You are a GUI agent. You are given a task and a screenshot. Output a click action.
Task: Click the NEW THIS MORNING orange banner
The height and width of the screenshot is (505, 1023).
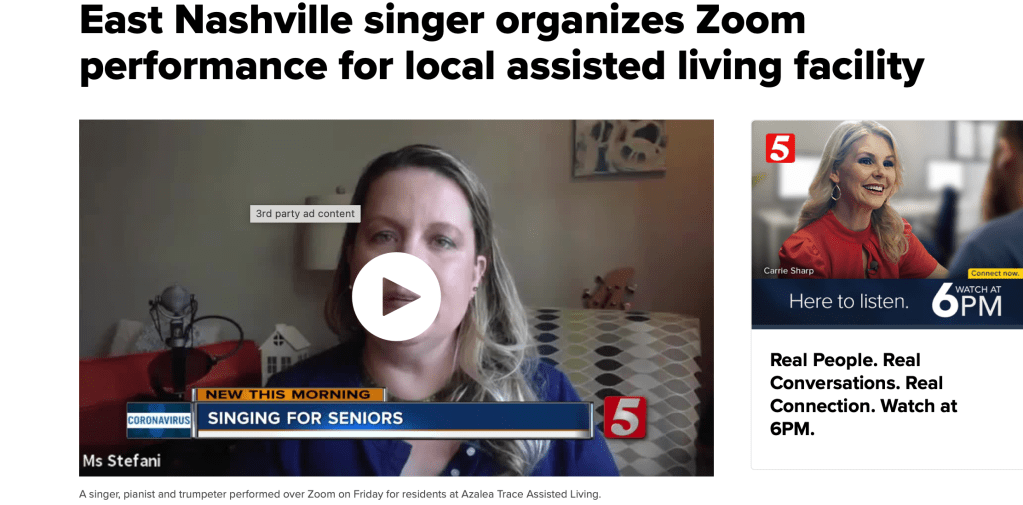pyautogui.click(x=288, y=394)
